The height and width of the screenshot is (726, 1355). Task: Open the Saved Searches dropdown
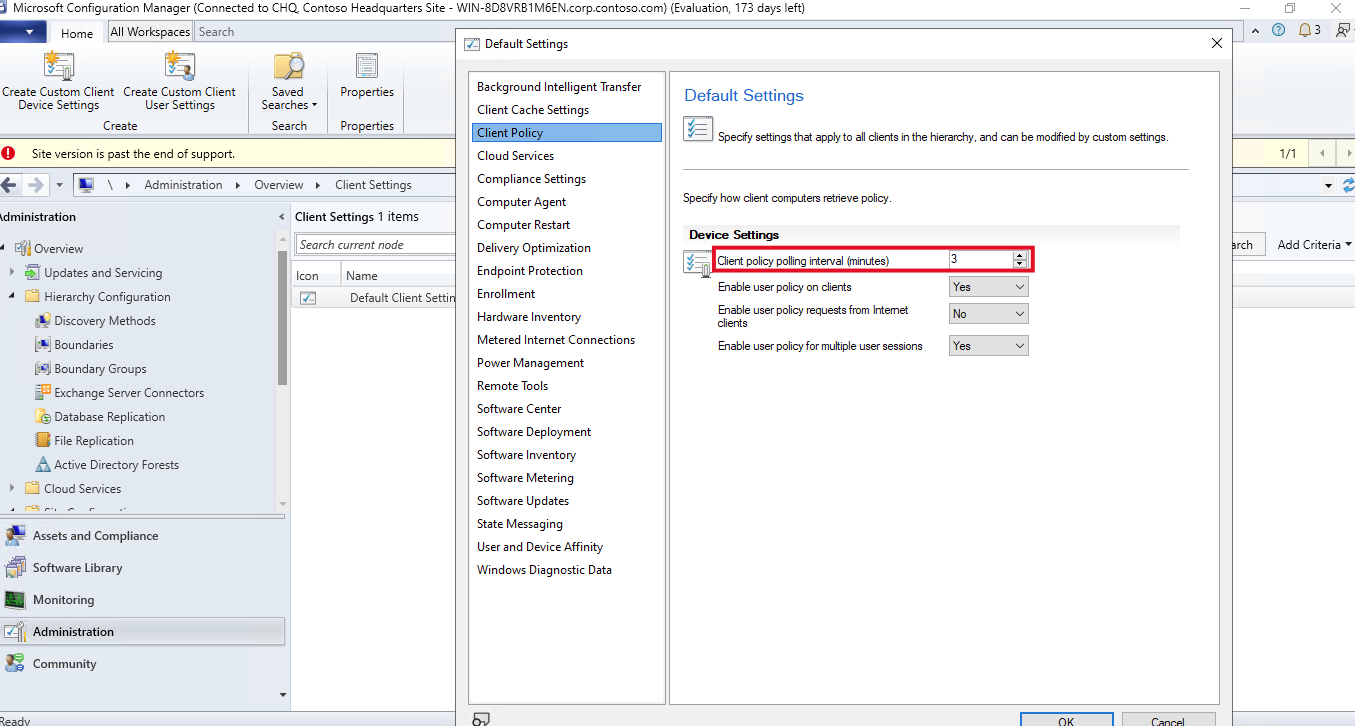(x=288, y=80)
